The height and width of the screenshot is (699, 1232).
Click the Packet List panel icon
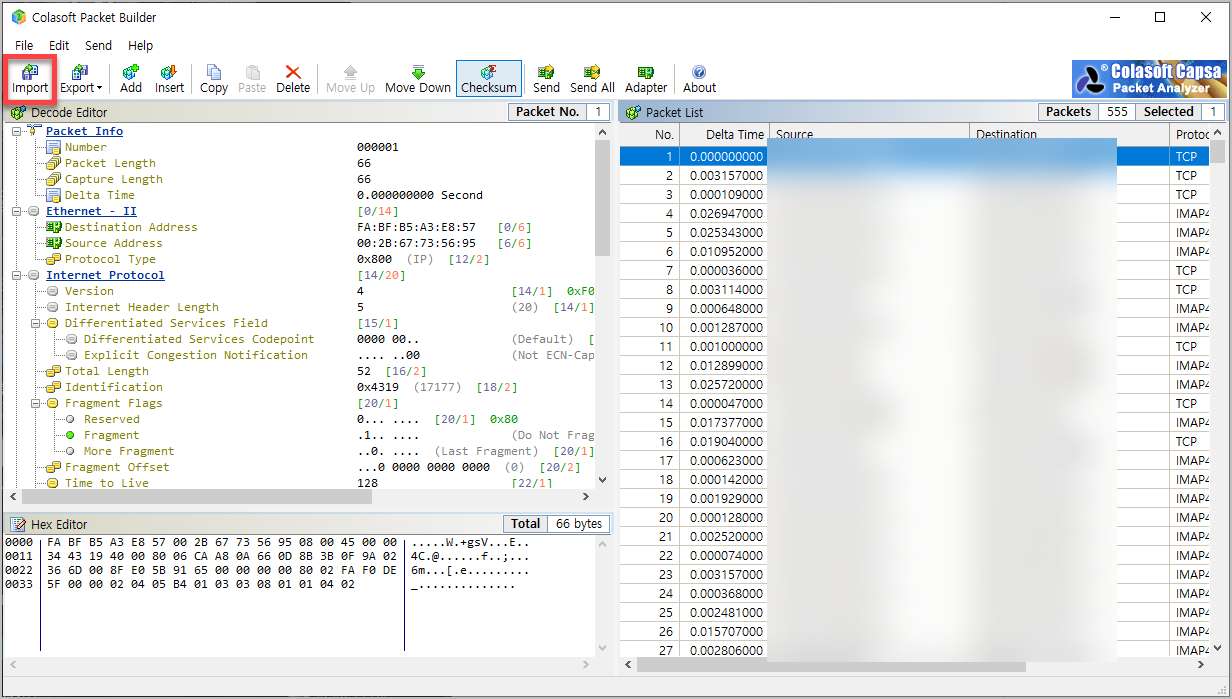coord(632,113)
